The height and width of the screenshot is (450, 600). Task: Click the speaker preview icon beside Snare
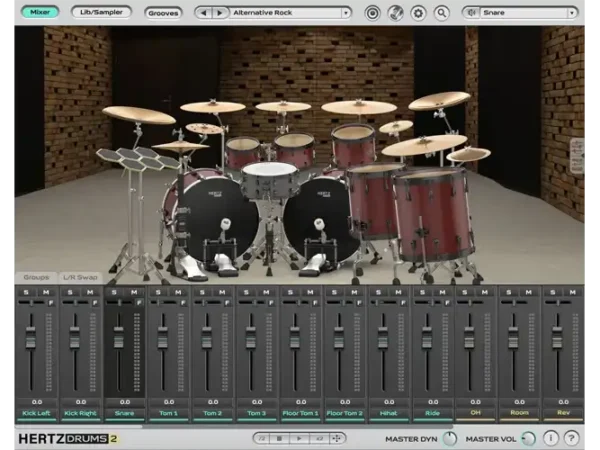coord(471,13)
